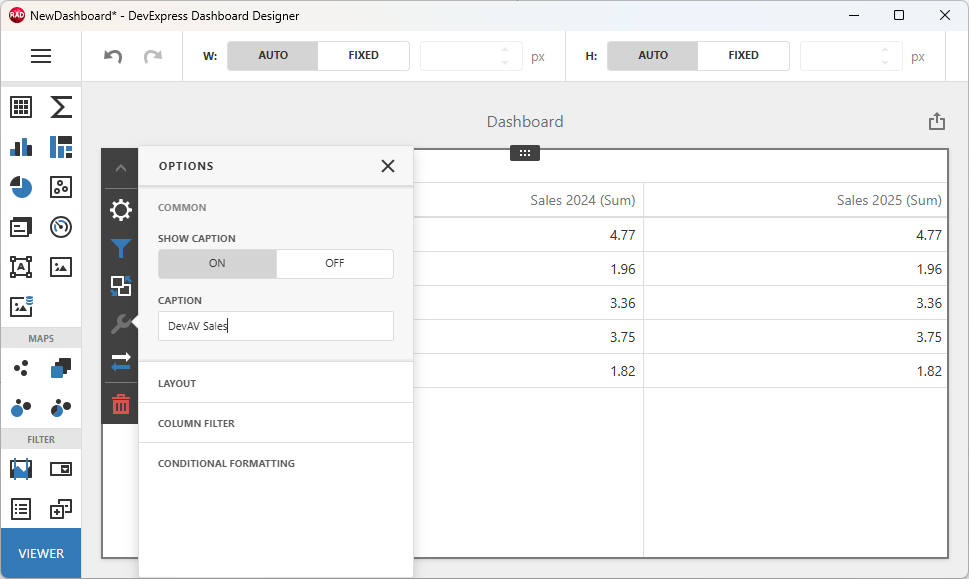
Task: Choose the Pie chart tool
Action: (21, 187)
